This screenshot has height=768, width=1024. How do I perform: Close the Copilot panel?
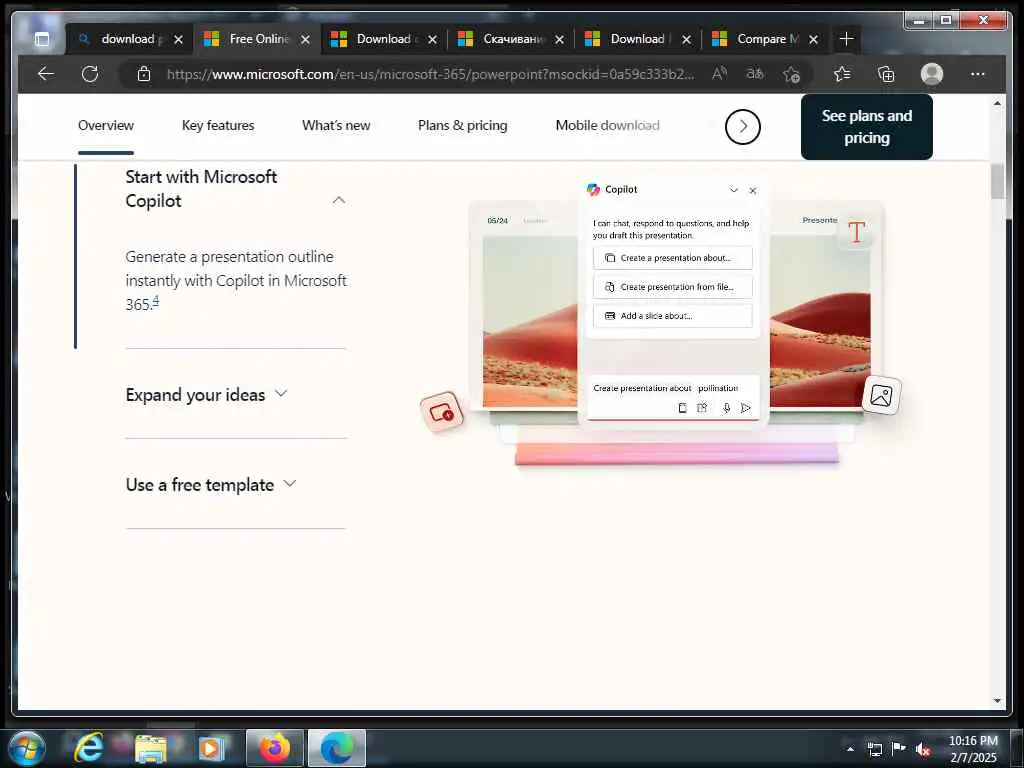[x=752, y=190]
